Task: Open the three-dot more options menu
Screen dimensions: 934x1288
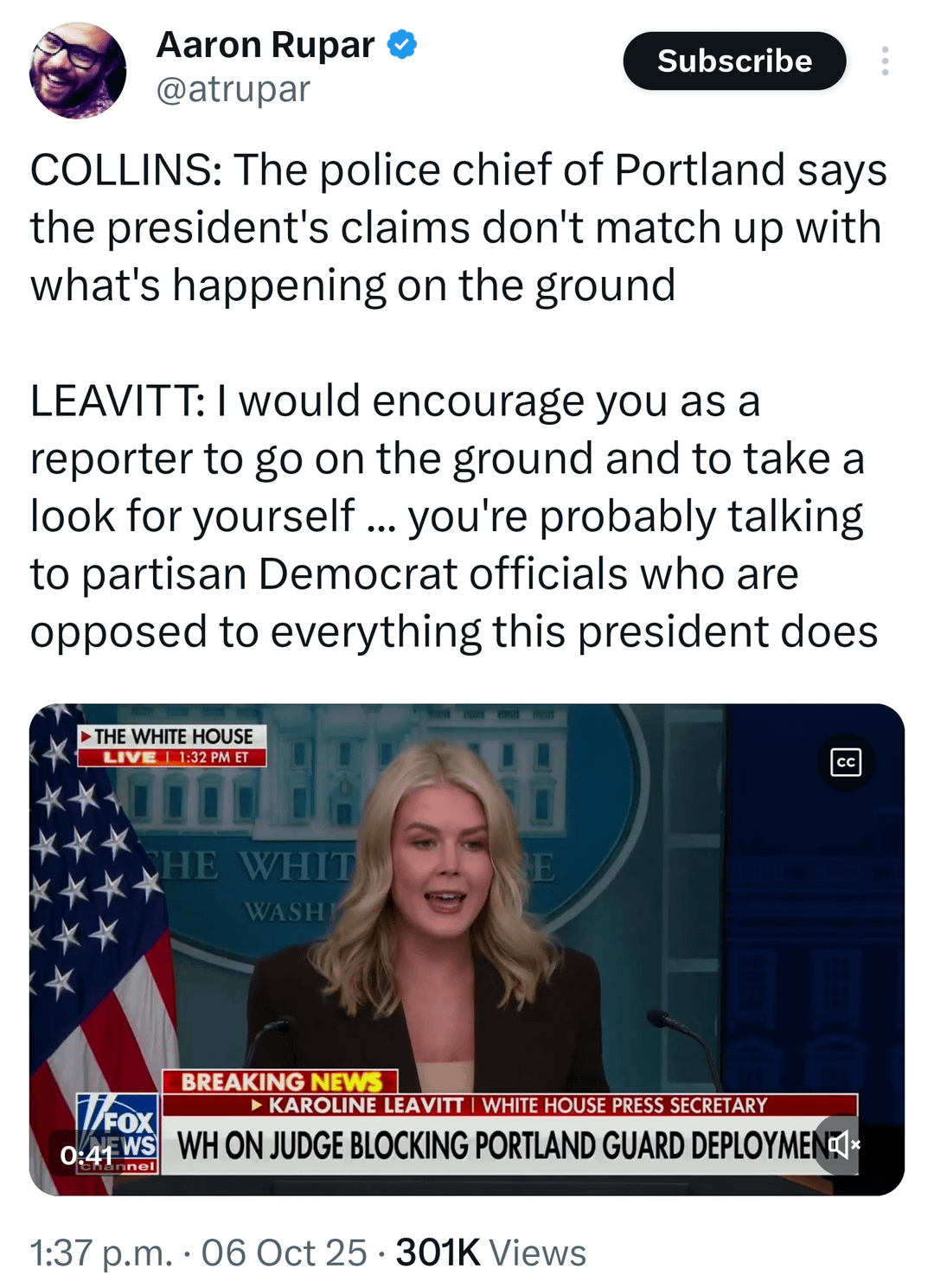Action: coord(885,61)
